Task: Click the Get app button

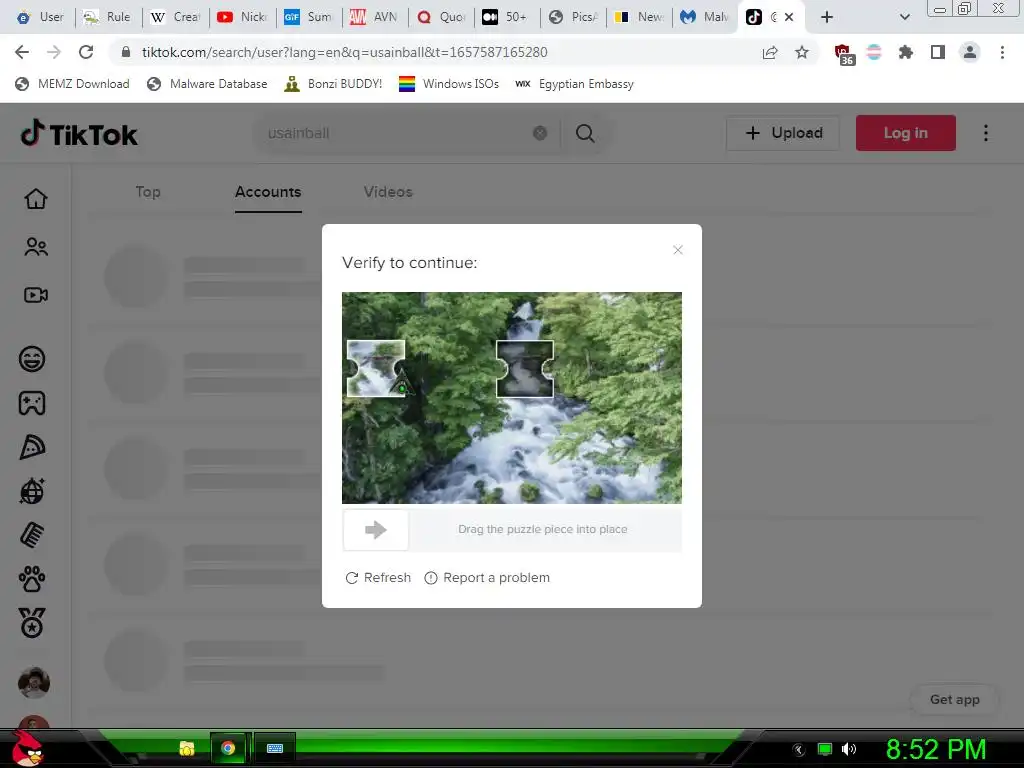Action: tap(954, 700)
